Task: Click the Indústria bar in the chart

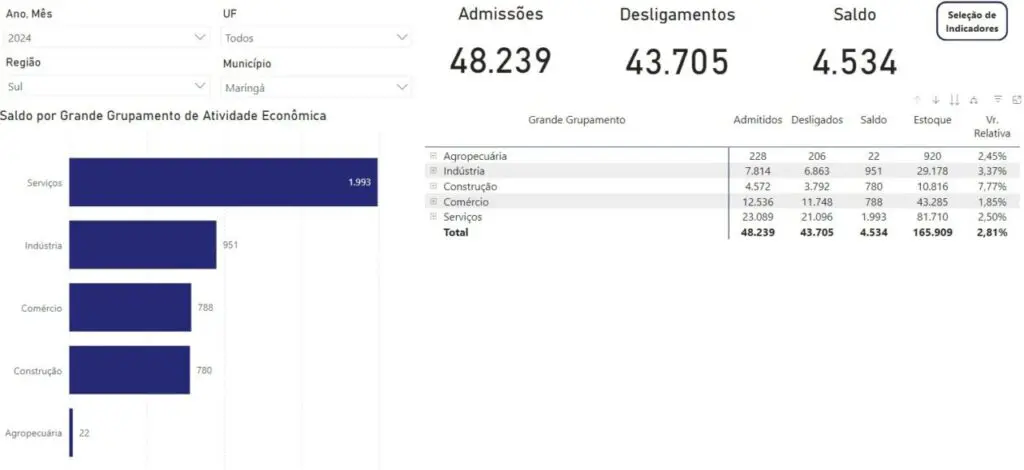Action: point(142,245)
